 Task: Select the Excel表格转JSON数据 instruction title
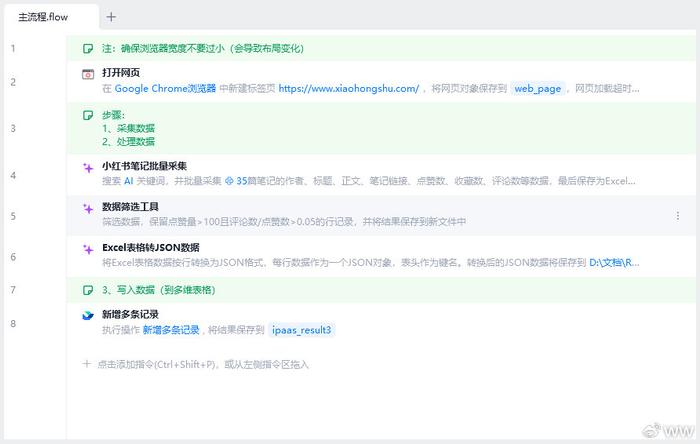tap(151, 248)
